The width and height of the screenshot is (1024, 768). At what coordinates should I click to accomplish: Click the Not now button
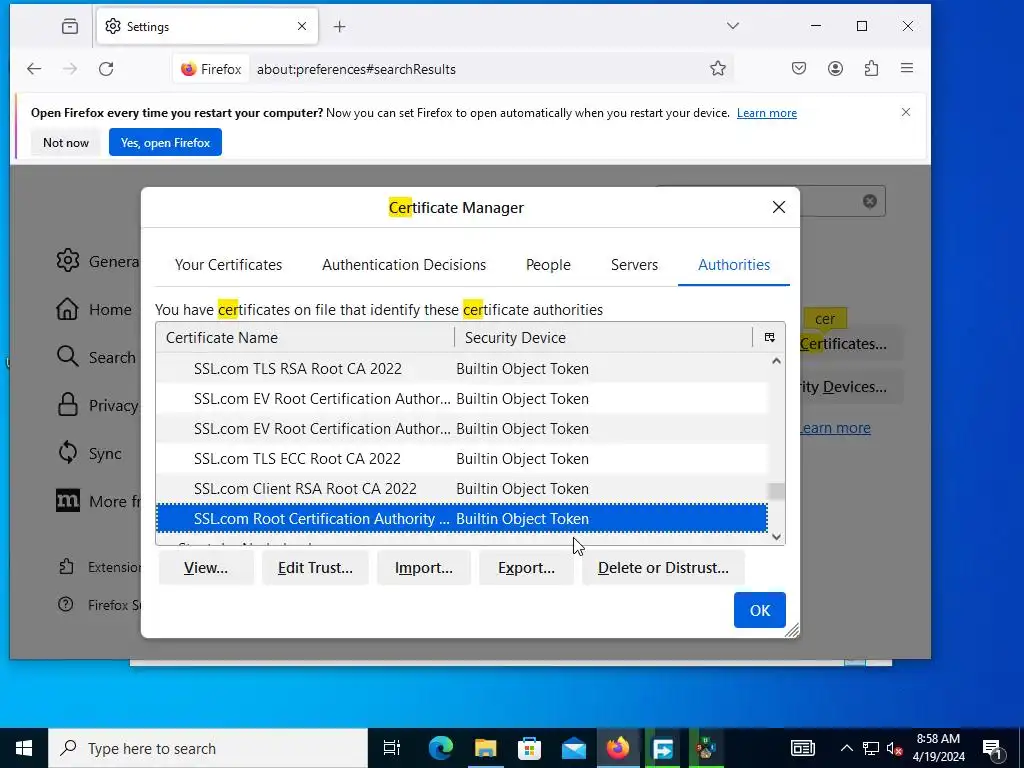[x=65, y=142]
